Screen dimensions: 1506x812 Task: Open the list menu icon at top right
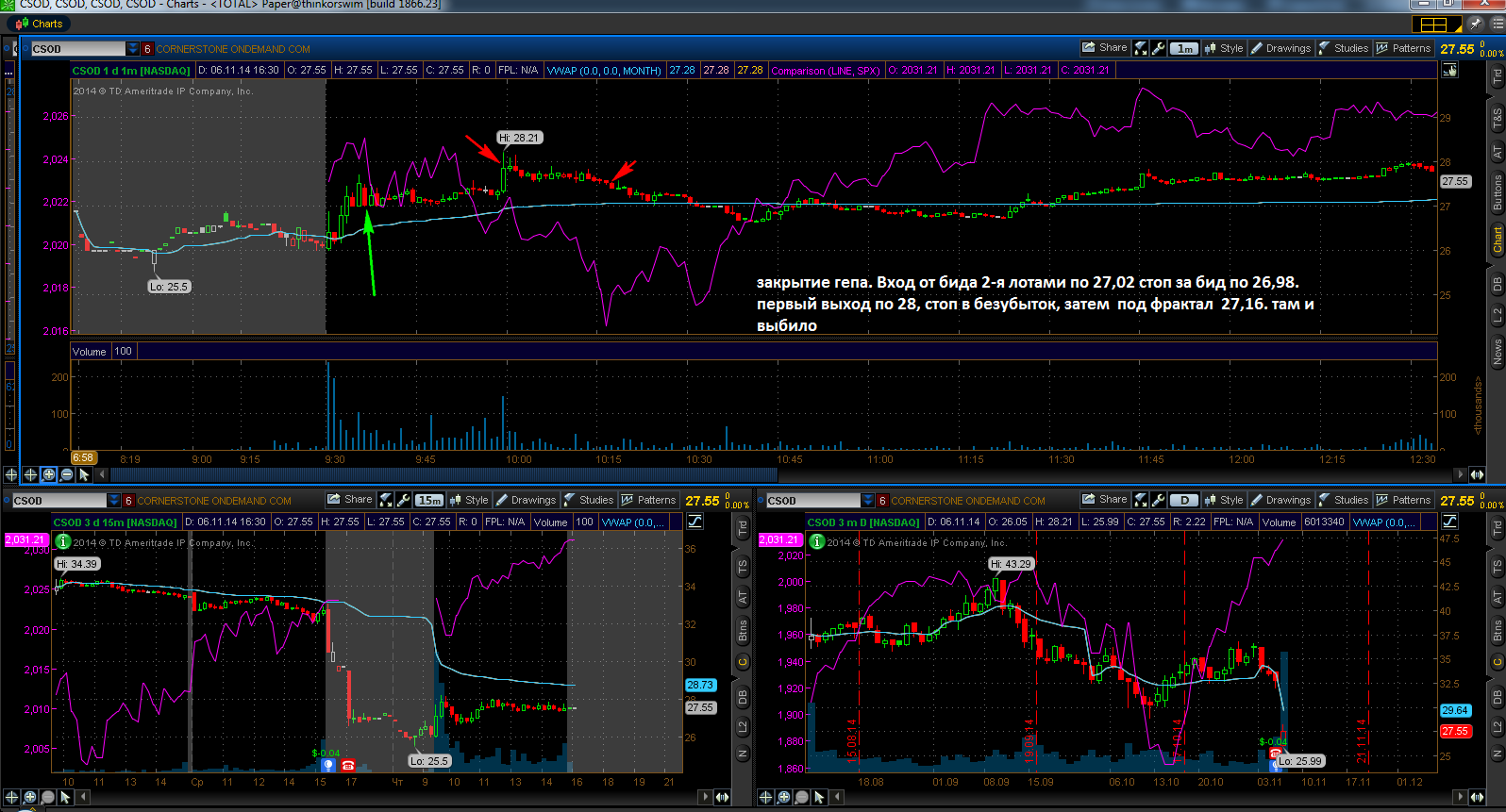(x=1497, y=24)
